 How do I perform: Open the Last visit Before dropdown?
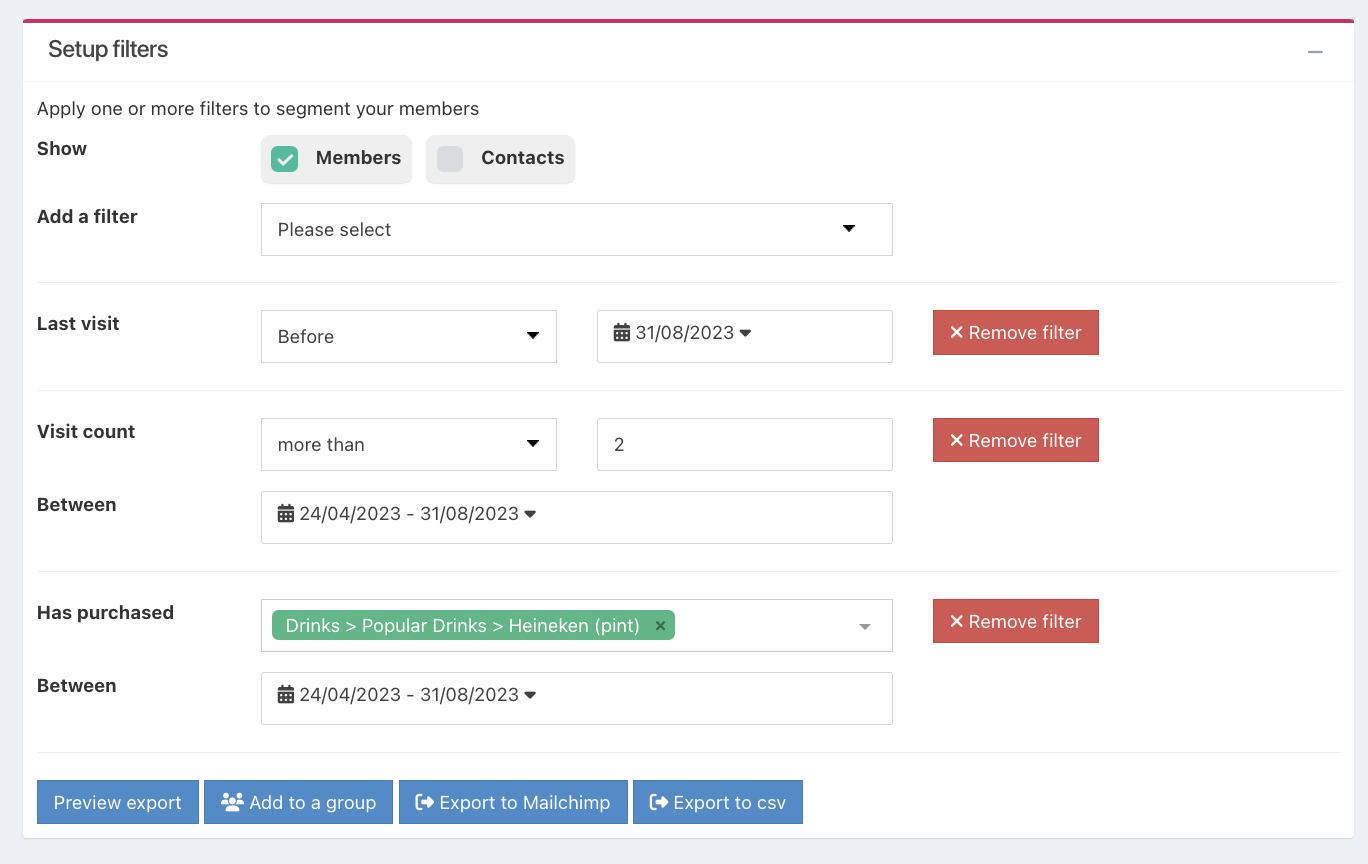click(409, 337)
